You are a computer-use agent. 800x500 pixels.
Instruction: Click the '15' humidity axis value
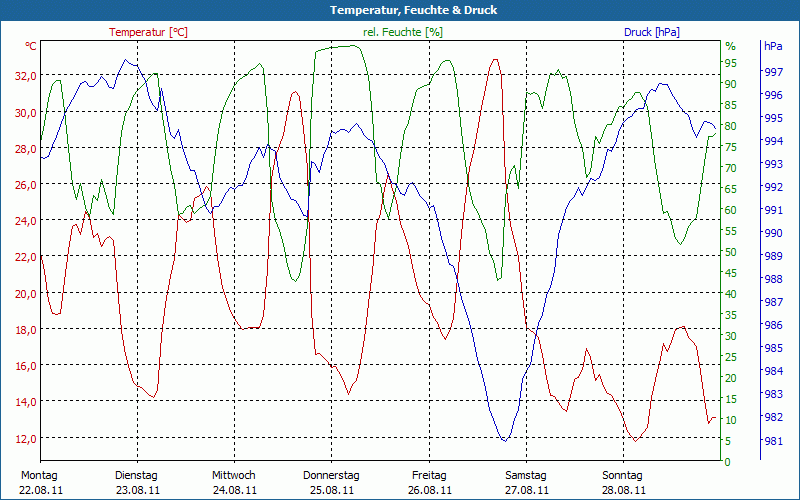coord(731,399)
